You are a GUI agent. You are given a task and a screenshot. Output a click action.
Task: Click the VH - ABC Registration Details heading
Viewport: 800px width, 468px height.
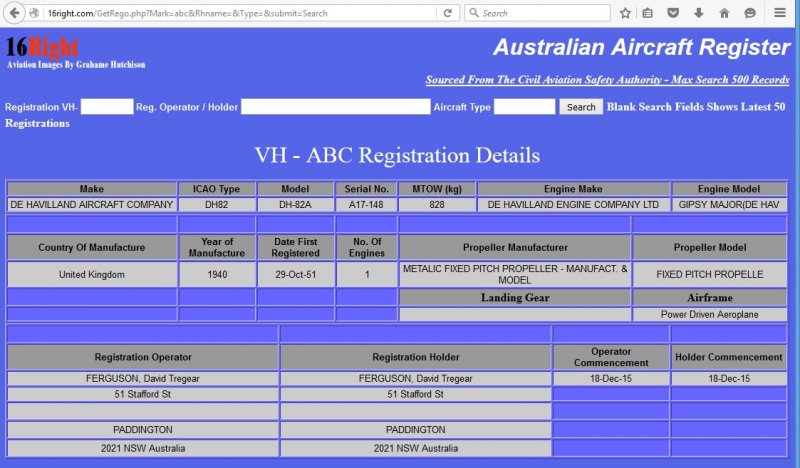pos(397,155)
